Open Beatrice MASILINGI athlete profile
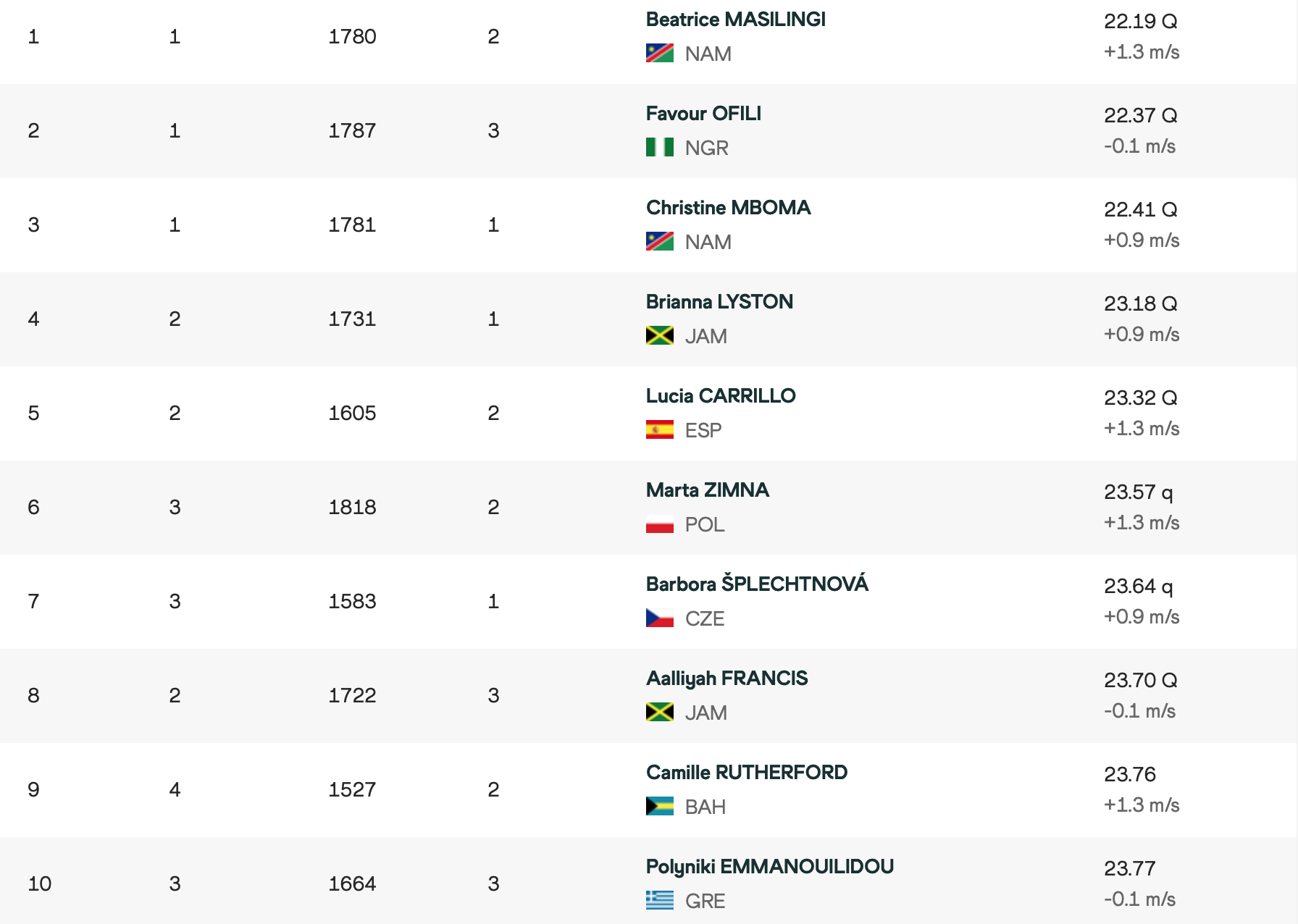Screen dimensions: 1298x924 click(735, 20)
